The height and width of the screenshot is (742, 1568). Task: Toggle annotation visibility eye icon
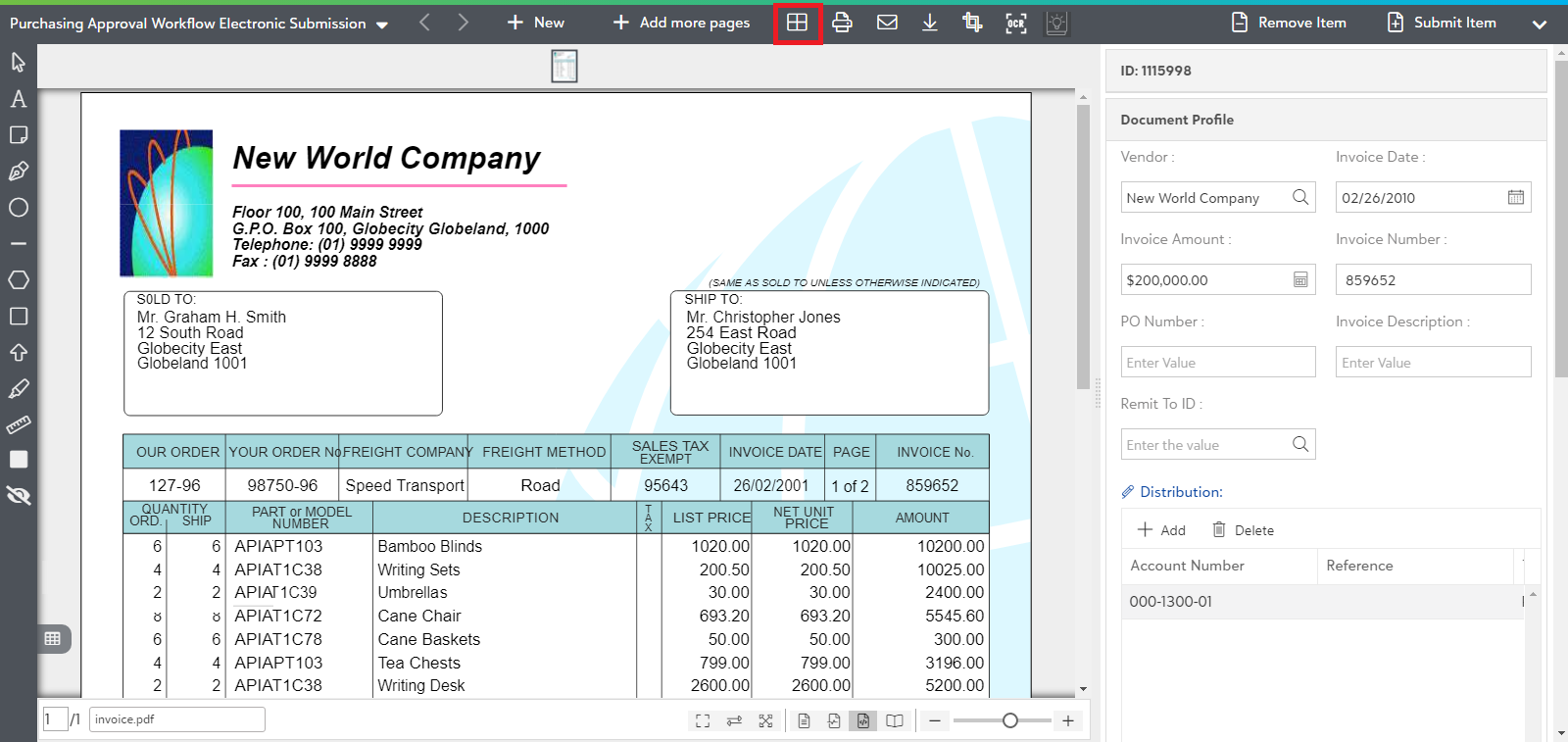coord(18,496)
